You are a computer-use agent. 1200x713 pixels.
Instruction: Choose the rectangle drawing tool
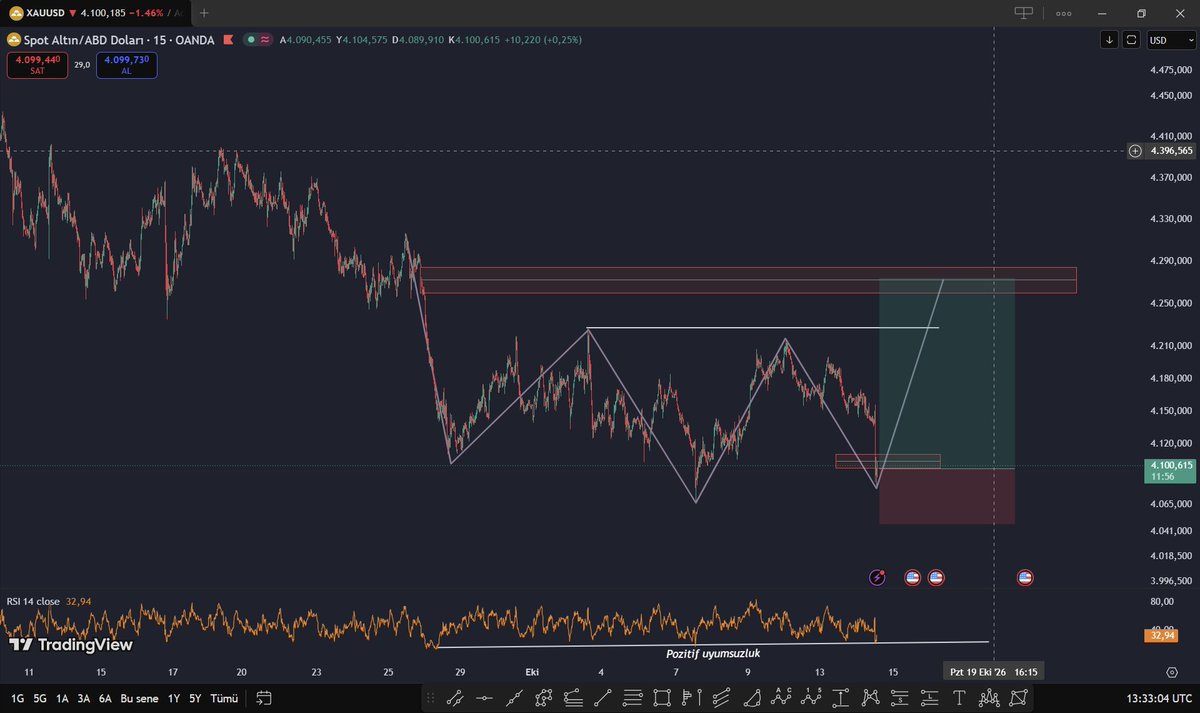662,697
